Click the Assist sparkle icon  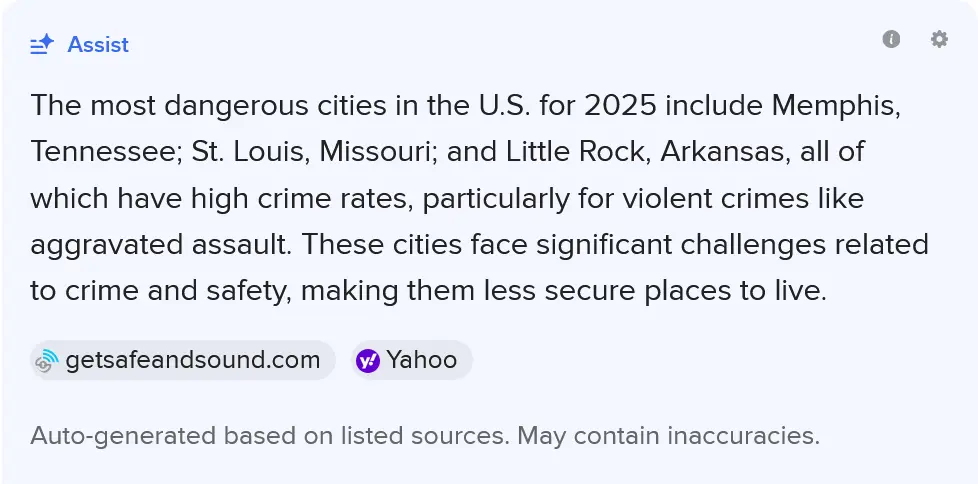click(42, 45)
